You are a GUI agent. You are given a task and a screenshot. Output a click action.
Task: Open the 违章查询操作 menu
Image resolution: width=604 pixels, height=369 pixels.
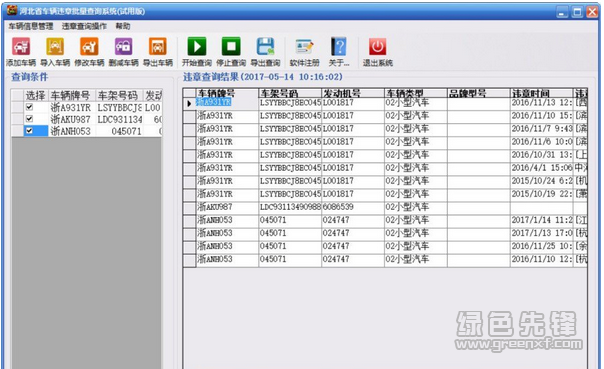coord(84,26)
